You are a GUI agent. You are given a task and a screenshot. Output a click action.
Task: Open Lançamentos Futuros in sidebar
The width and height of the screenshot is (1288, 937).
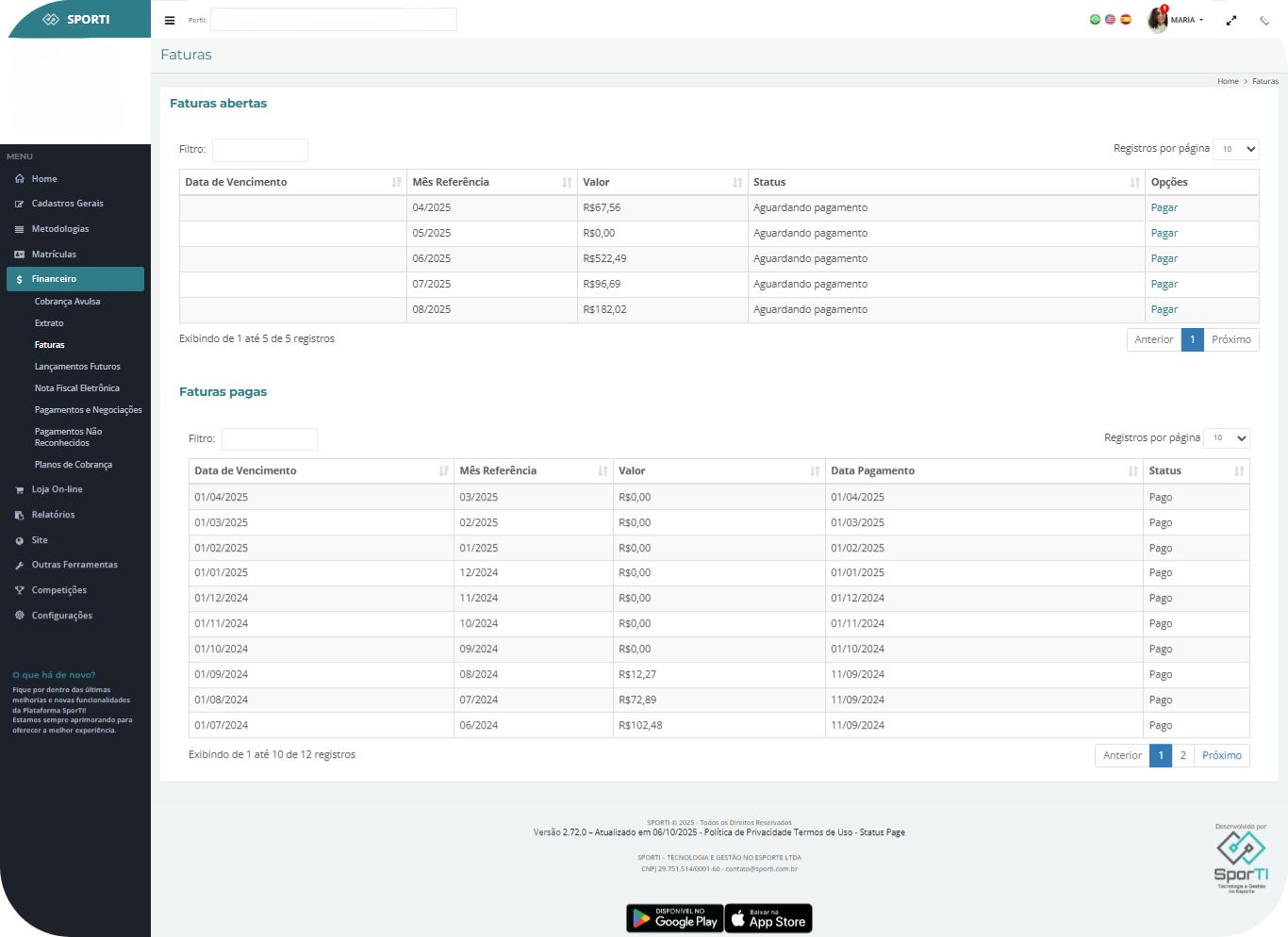click(77, 367)
